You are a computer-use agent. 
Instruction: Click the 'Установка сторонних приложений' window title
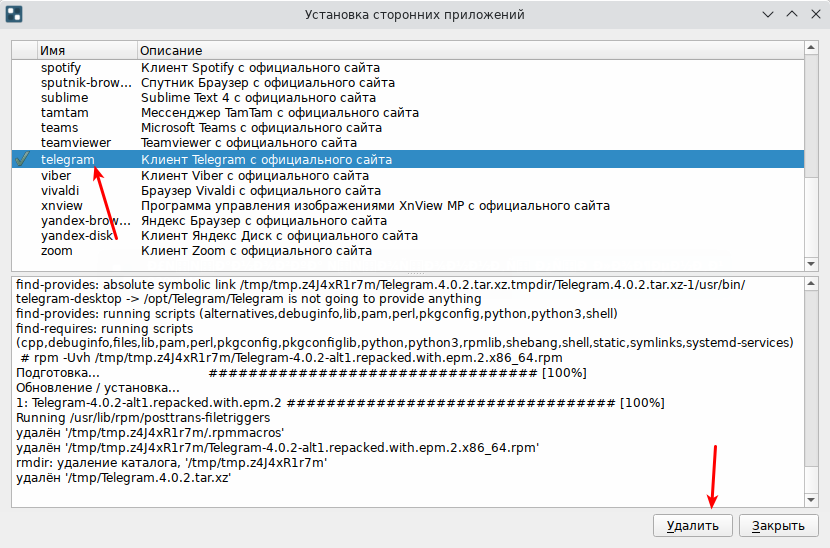(414, 14)
